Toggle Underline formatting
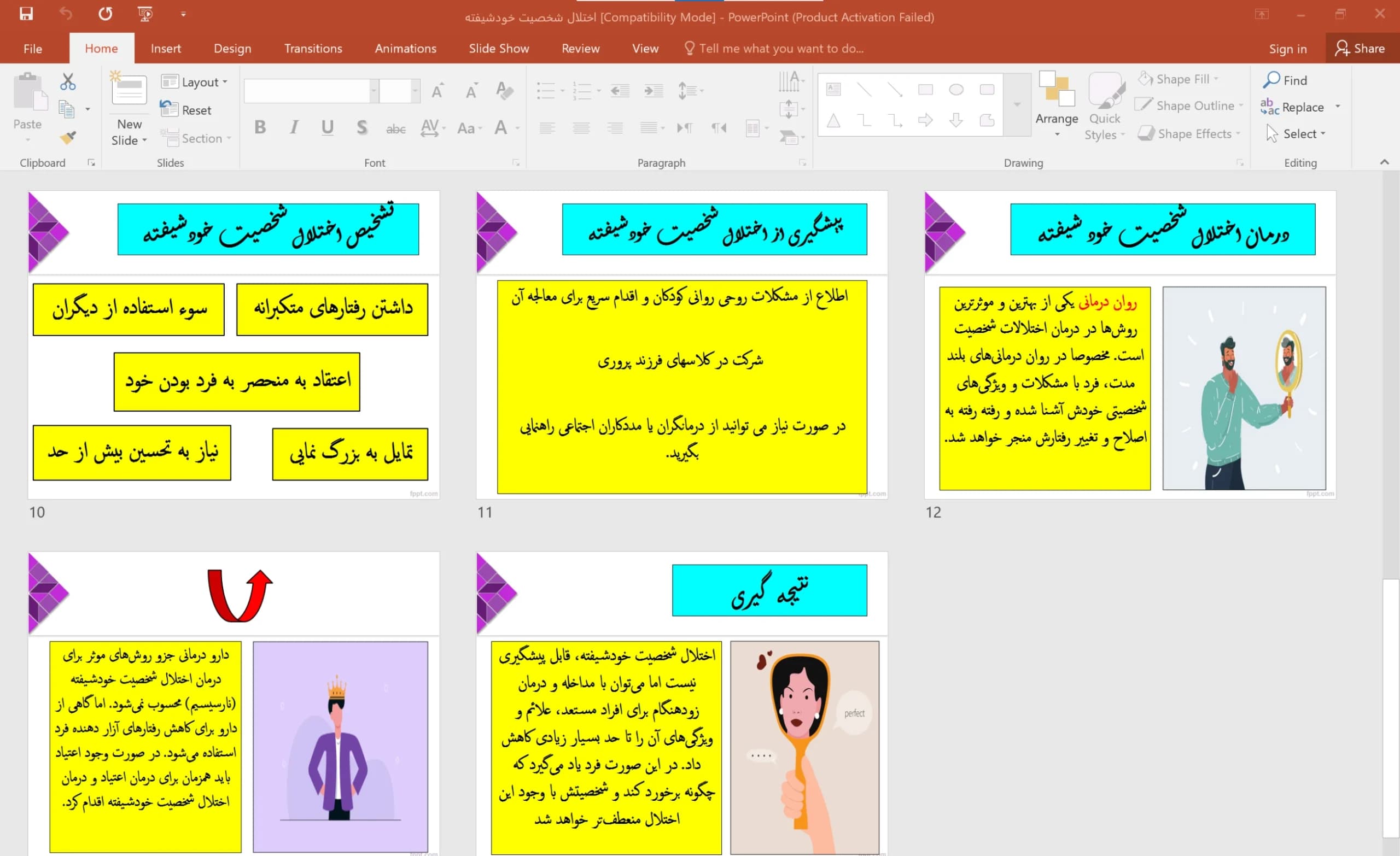This screenshot has width=1400, height=856. click(327, 127)
